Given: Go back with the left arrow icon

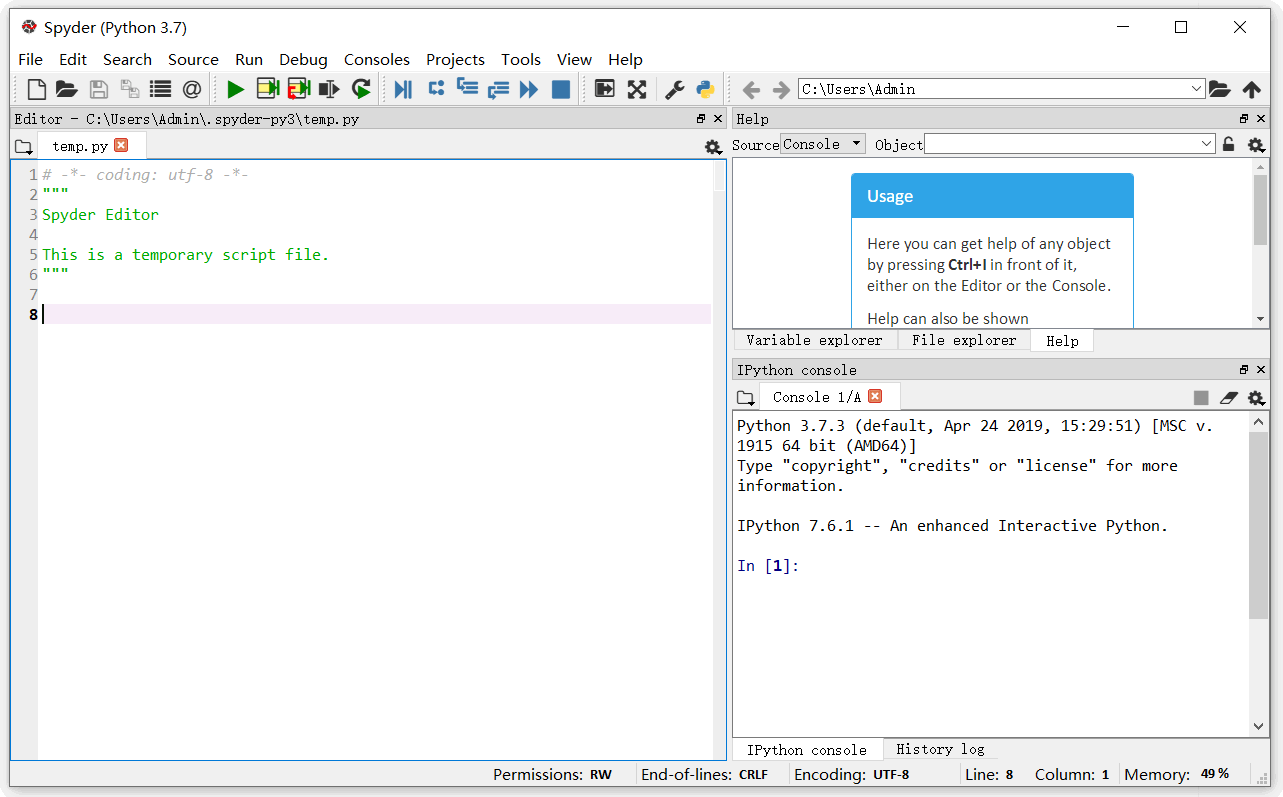Looking at the screenshot, I should [x=751, y=89].
